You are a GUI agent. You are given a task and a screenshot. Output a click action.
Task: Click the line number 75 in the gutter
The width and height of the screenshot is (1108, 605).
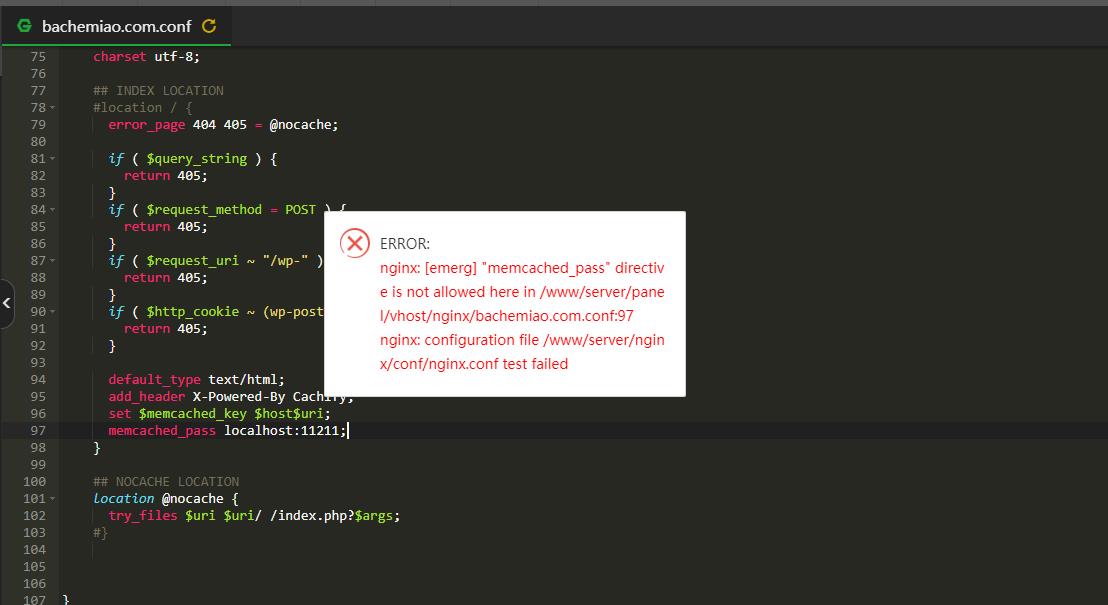38,57
